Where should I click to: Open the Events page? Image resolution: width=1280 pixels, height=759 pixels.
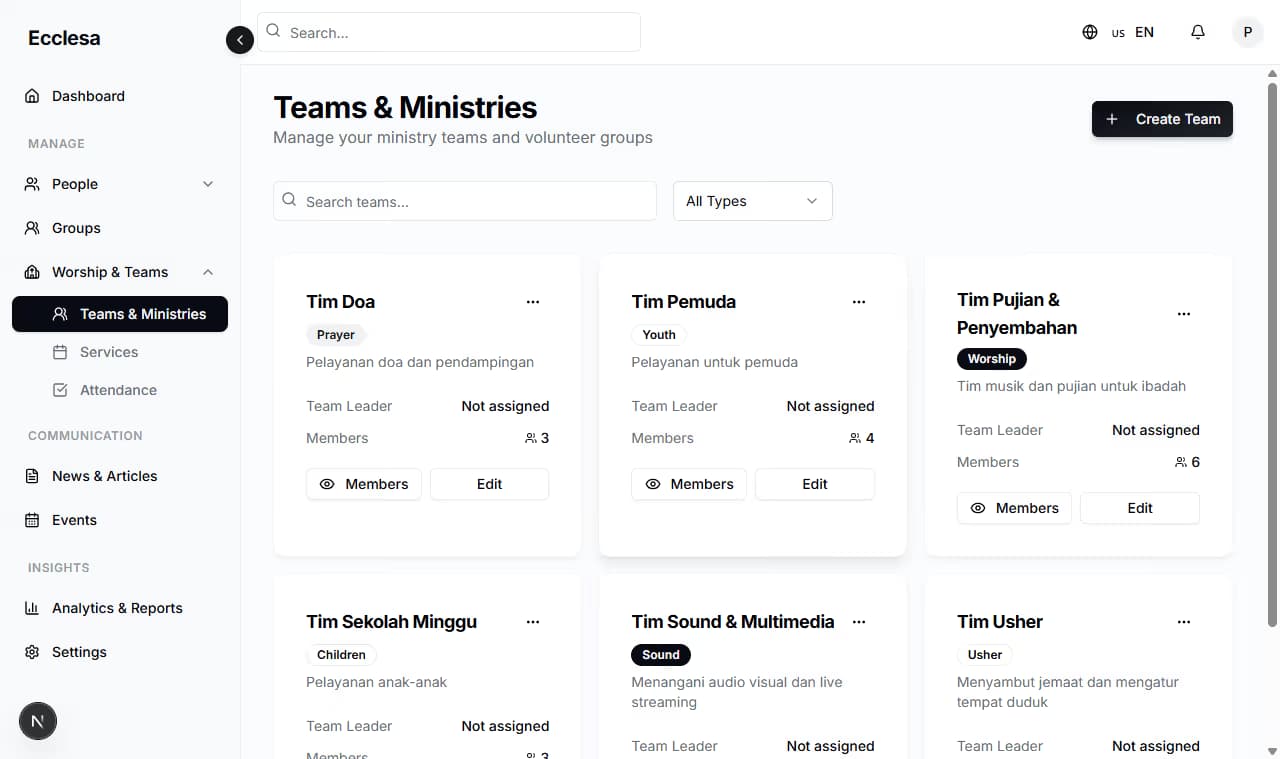(x=120, y=520)
